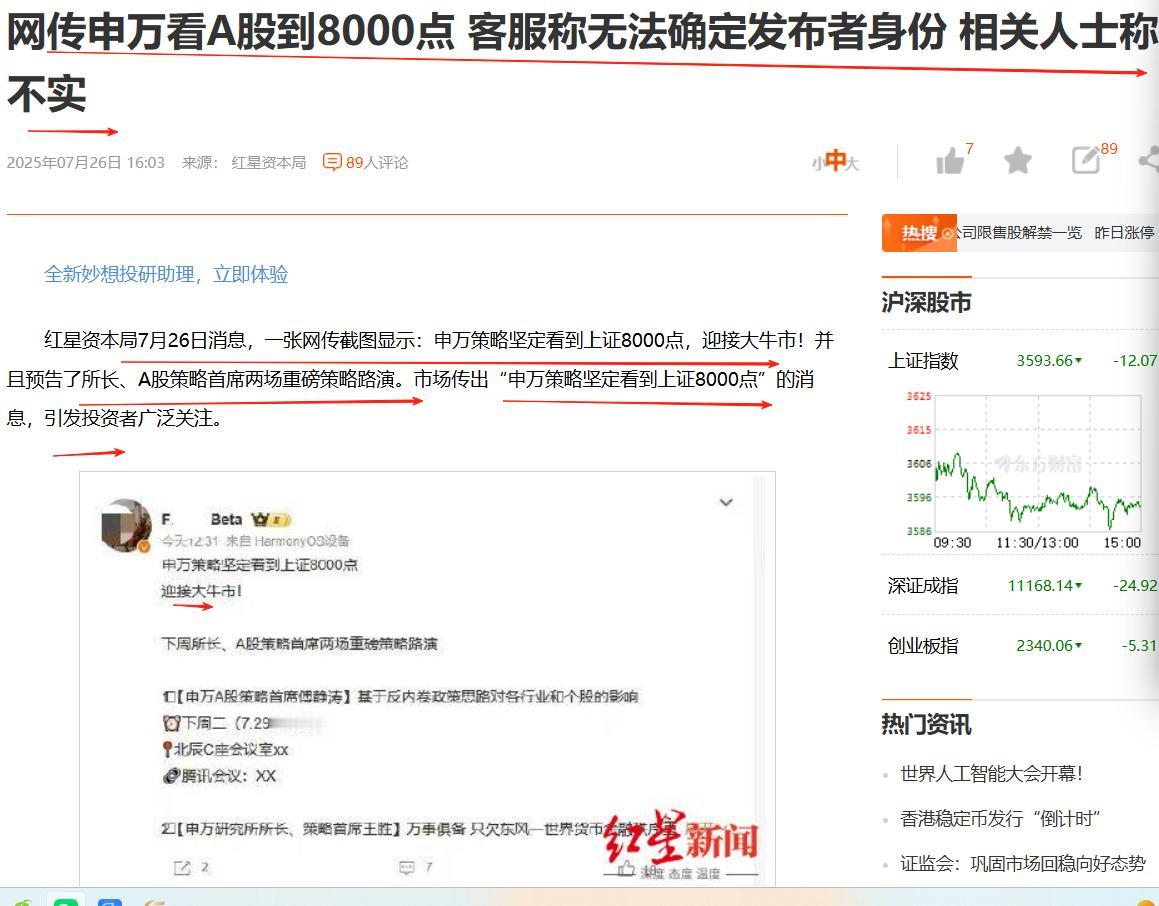Set font size to 大

[x=852, y=163]
